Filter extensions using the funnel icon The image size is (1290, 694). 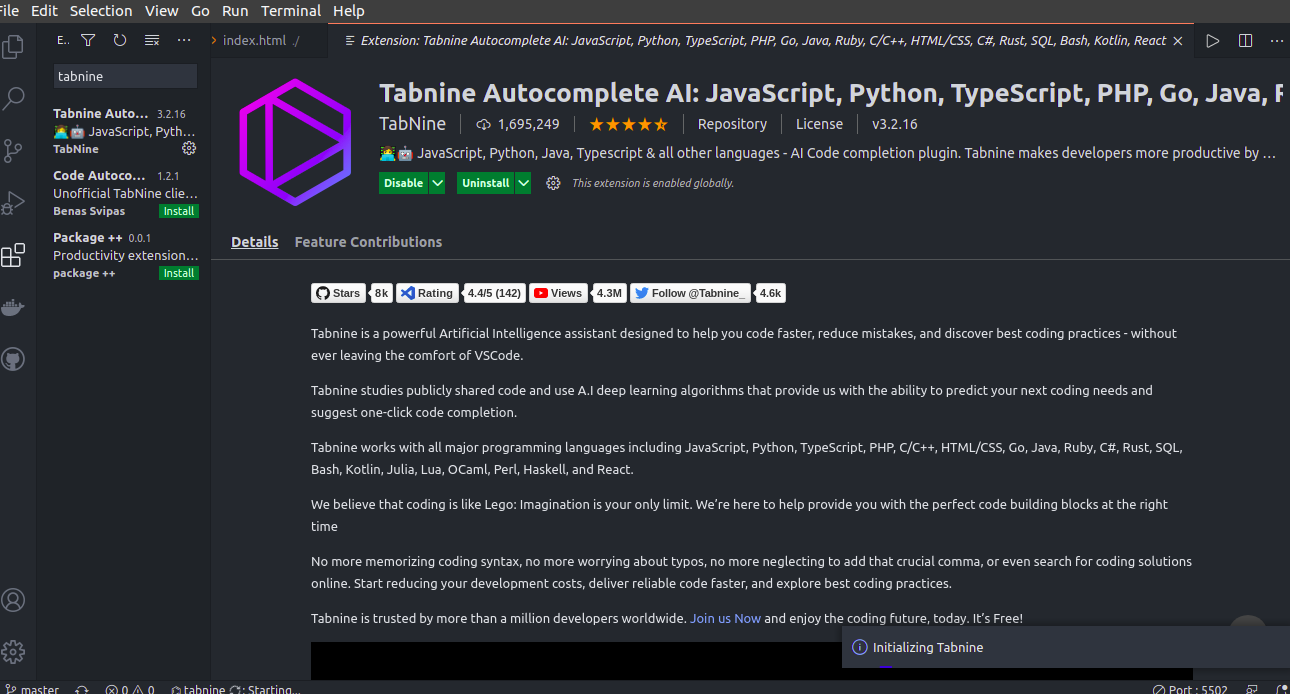point(88,40)
